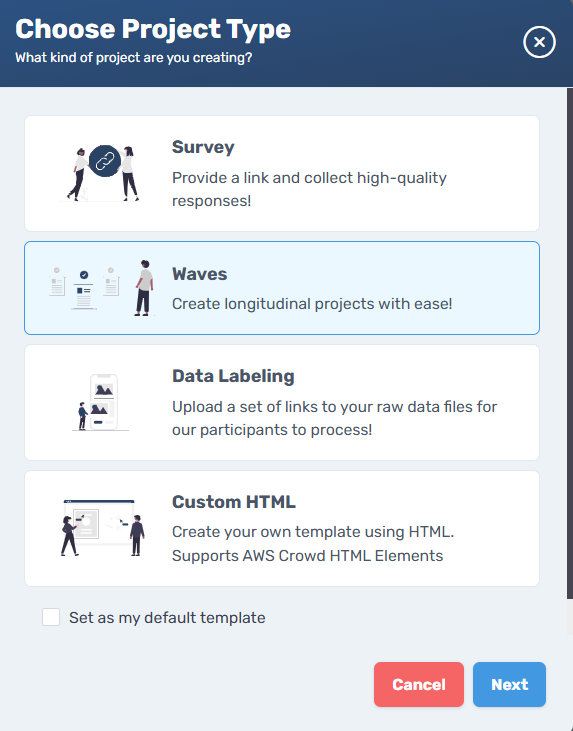This screenshot has width=573, height=731.
Task: Close the Choose Project Type dialog
Action: point(539,42)
